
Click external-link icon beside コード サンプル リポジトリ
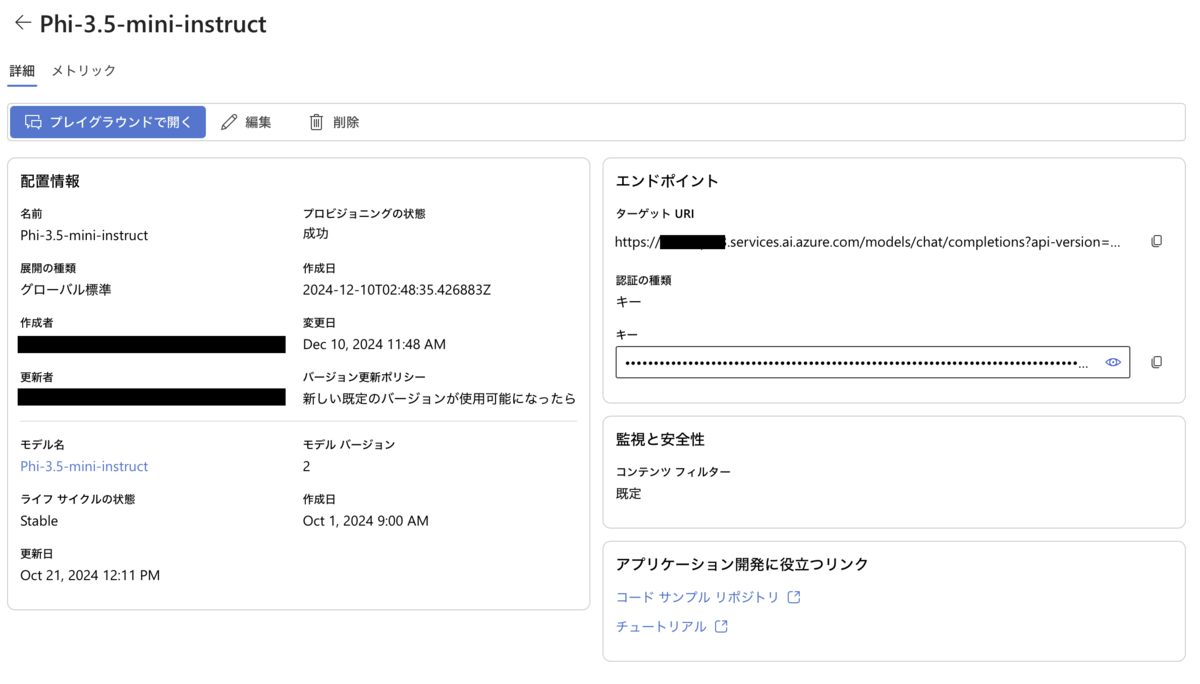click(x=794, y=597)
